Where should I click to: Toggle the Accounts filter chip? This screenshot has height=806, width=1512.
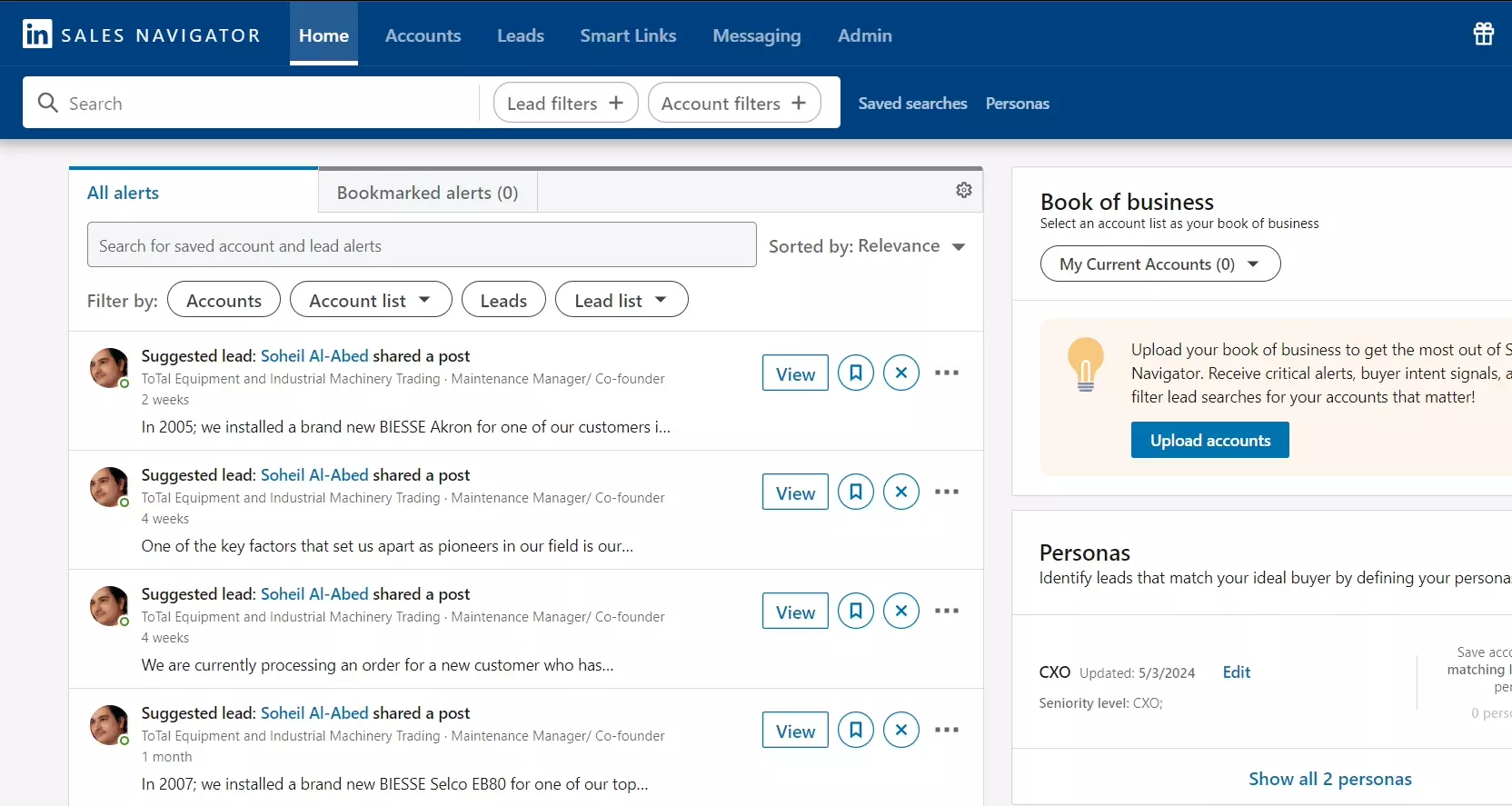click(224, 300)
